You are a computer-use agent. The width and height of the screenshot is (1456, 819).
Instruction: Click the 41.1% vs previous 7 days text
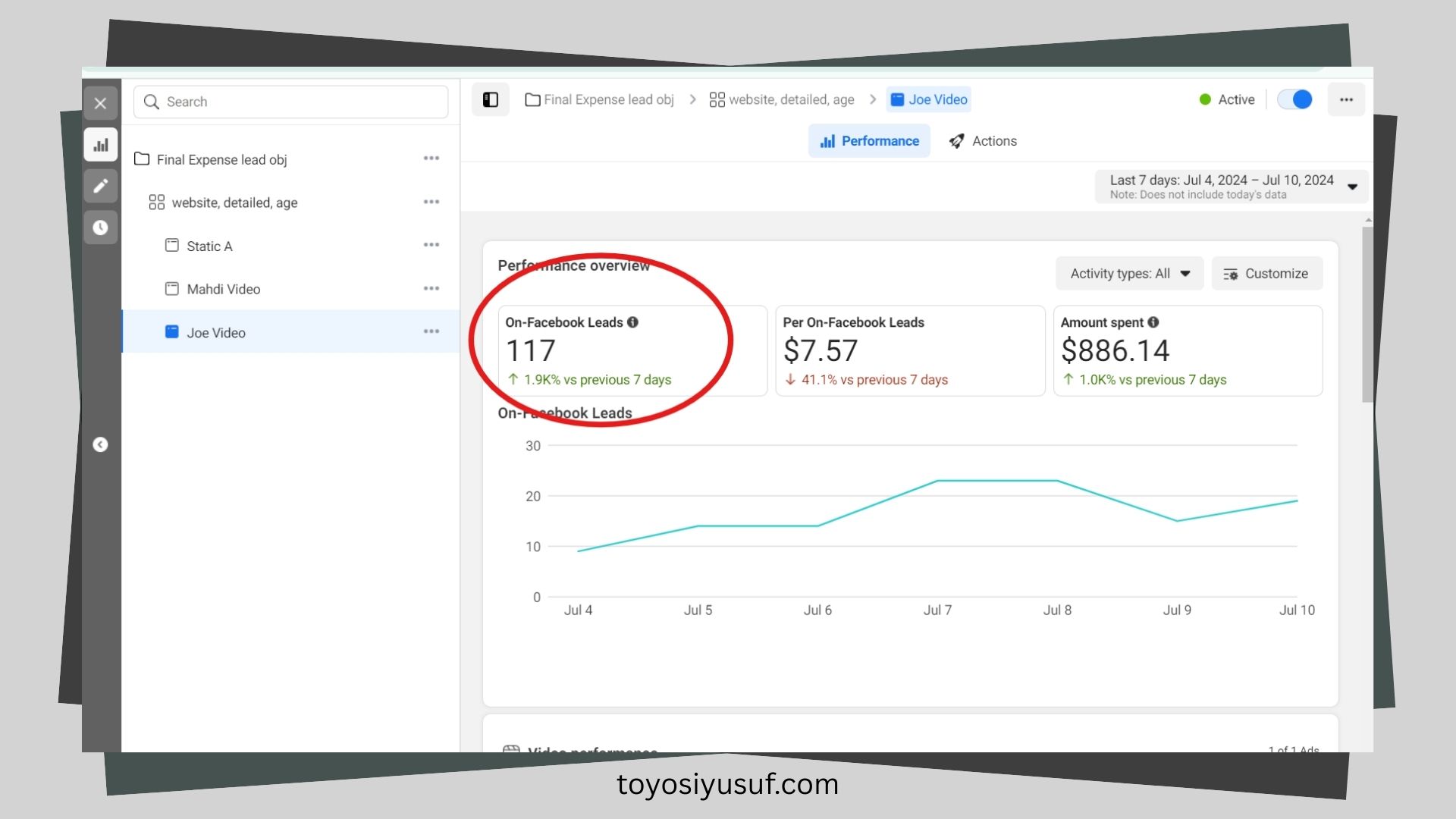tap(874, 380)
